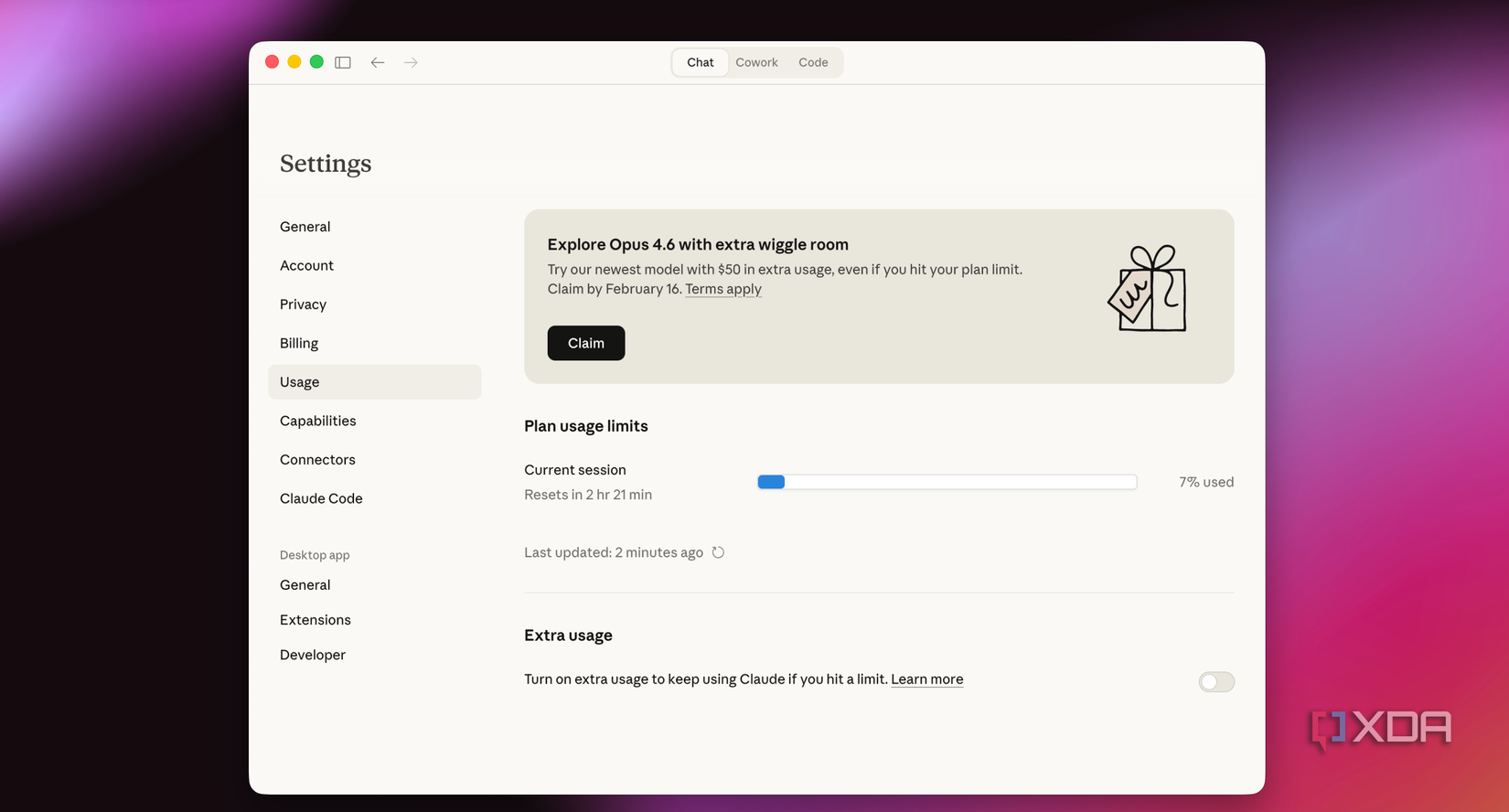Screen dimensions: 1509x812
Task: Click 'Explore Opus 4.6 with extra wiggle room' heading
Action: coord(698,244)
